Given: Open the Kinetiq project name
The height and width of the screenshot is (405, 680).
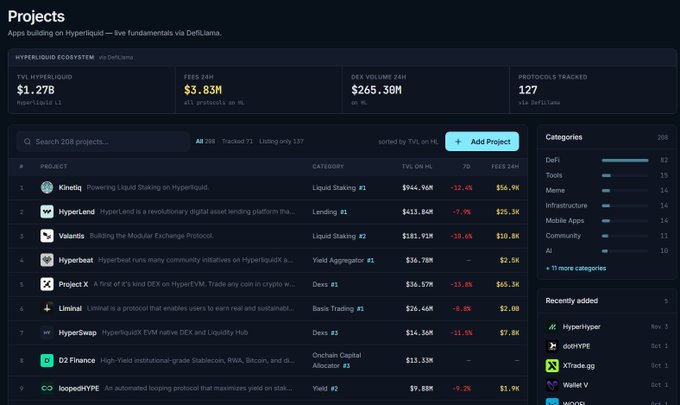Looking at the screenshot, I should tap(70, 187).
